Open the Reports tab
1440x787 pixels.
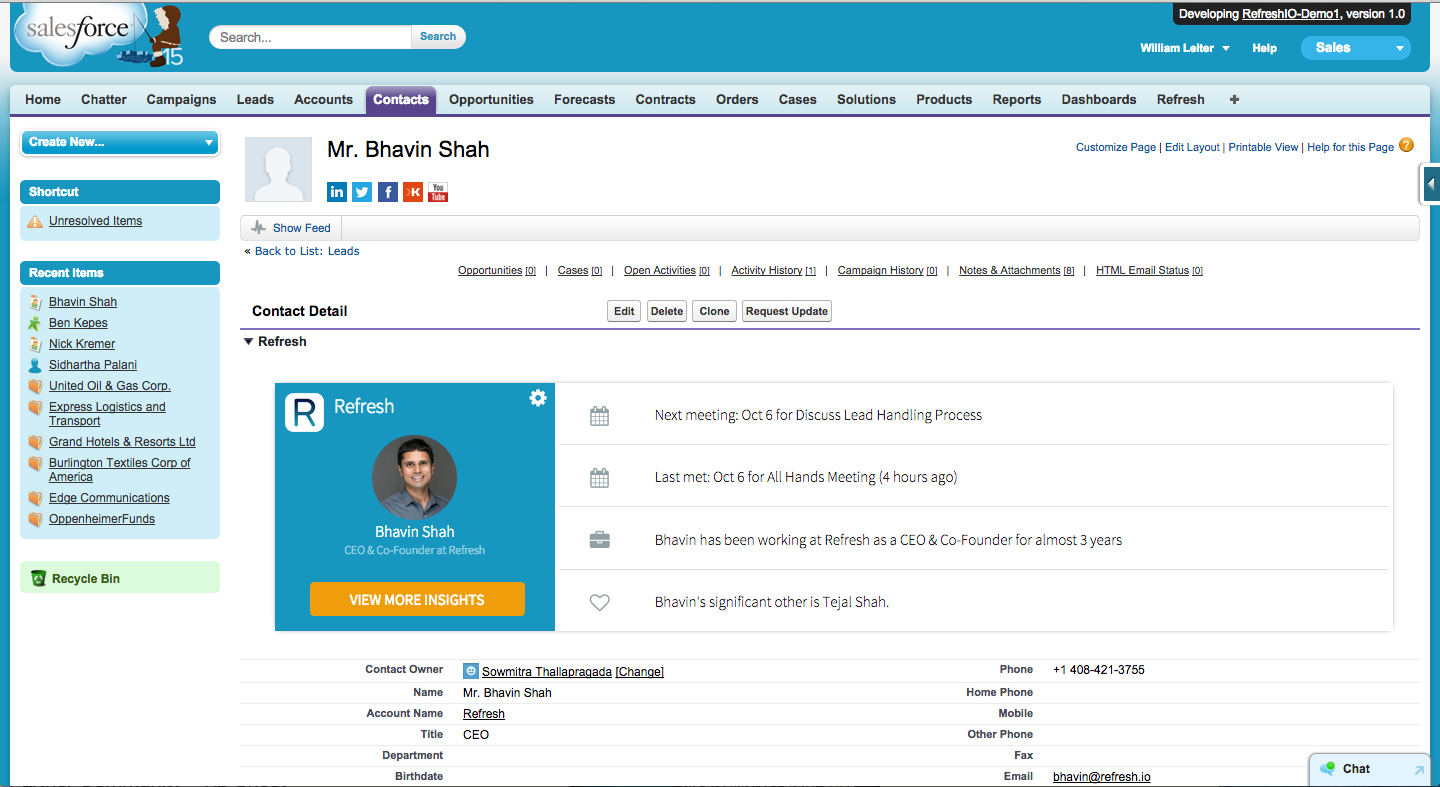pos(1017,99)
